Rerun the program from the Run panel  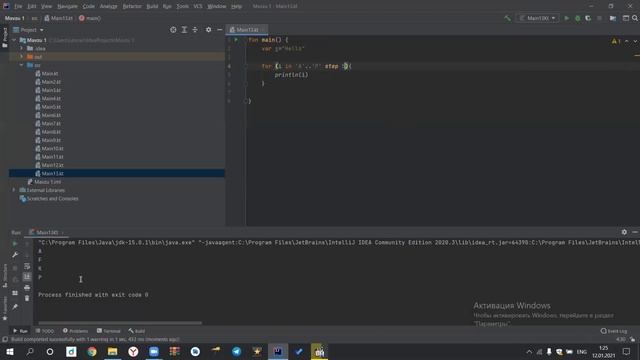click(15, 244)
